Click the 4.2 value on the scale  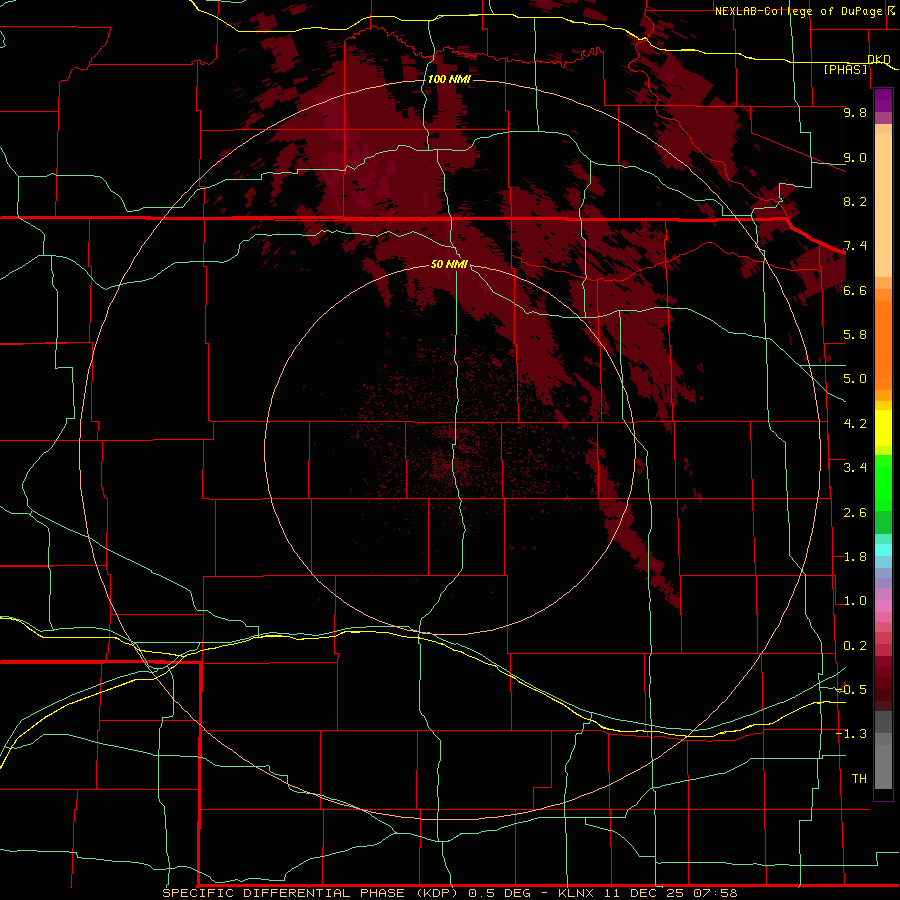[855, 424]
